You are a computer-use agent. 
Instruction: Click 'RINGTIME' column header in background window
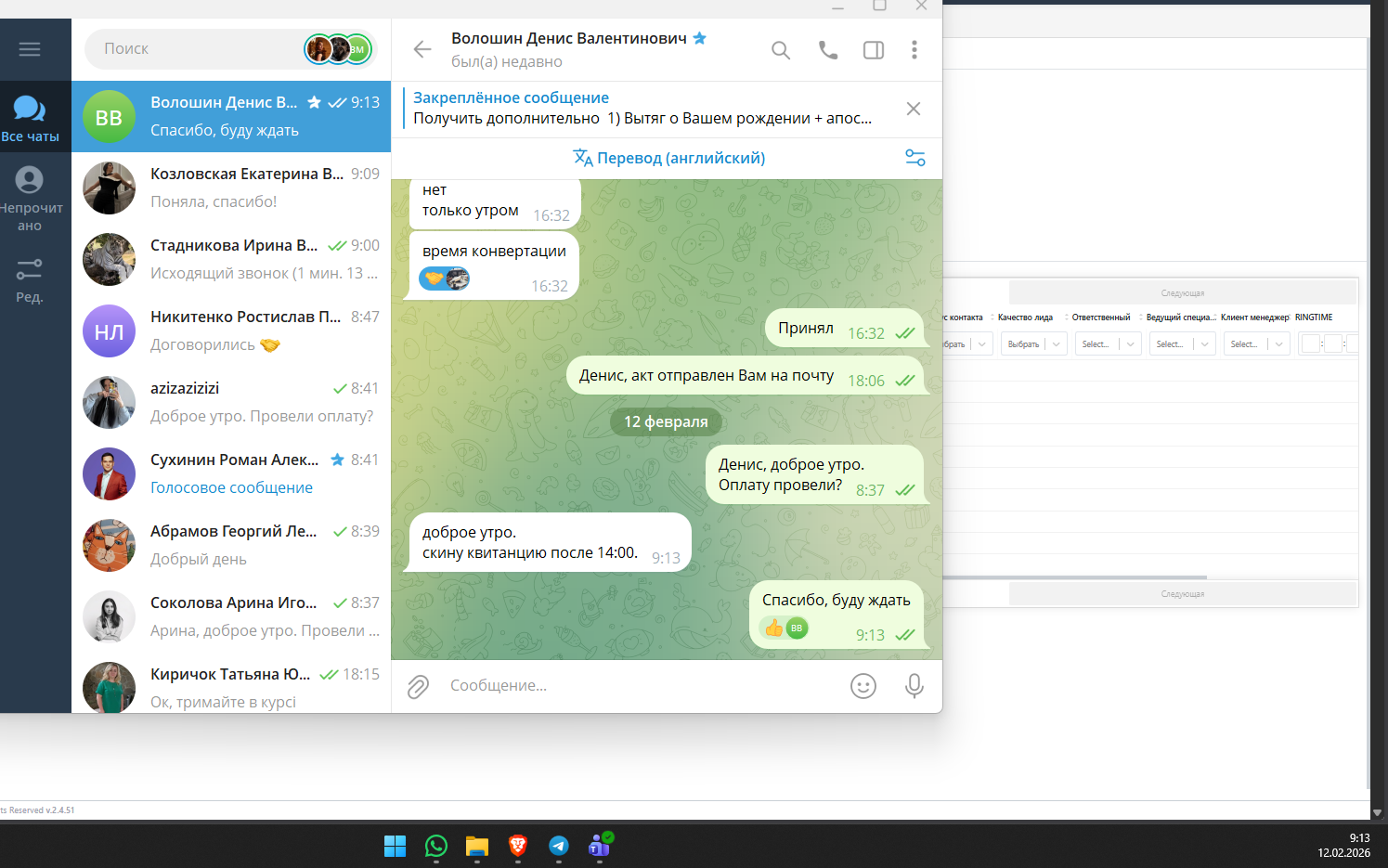pos(1314,317)
